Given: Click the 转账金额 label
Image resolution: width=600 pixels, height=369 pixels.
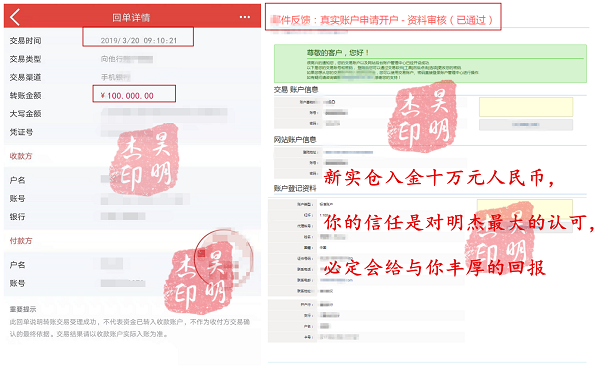Looking at the screenshot, I should (x=25, y=96).
